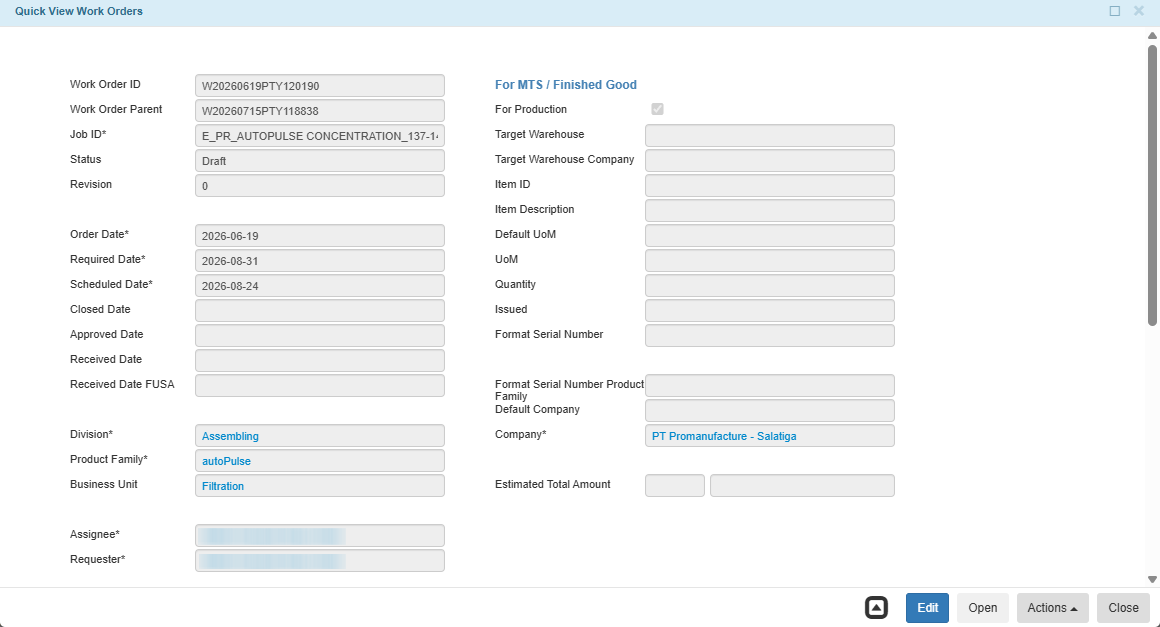1160x627 pixels.
Task: Click the vertical scrollbar thumb
Action: point(1152,185)
